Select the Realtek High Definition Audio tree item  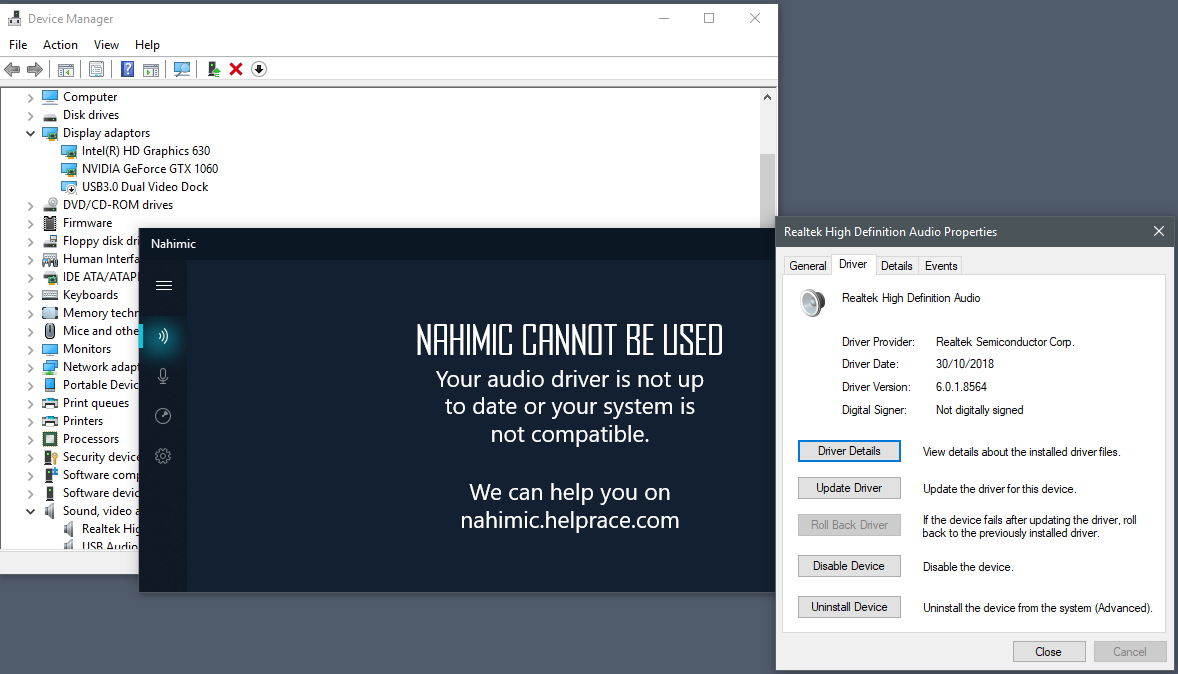click(110, 529)
